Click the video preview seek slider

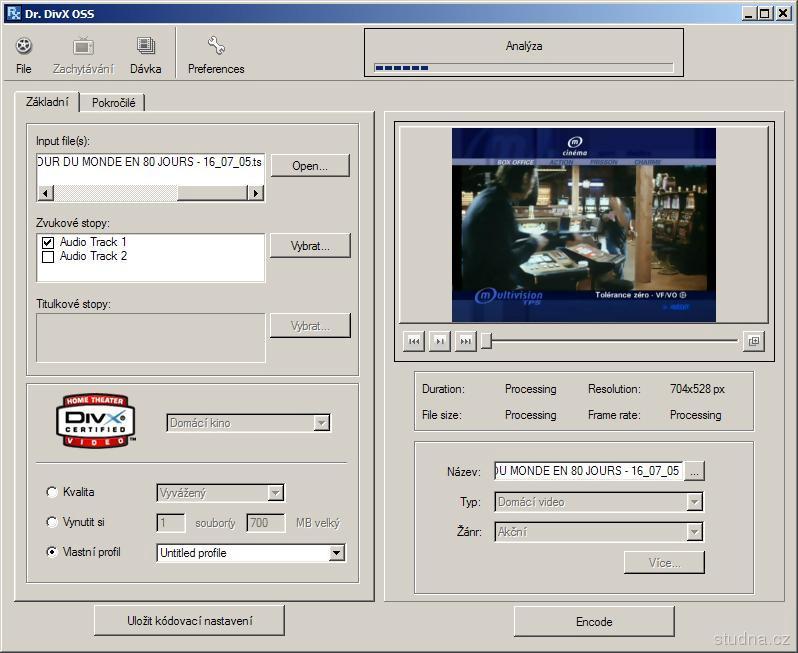(610, 341)
